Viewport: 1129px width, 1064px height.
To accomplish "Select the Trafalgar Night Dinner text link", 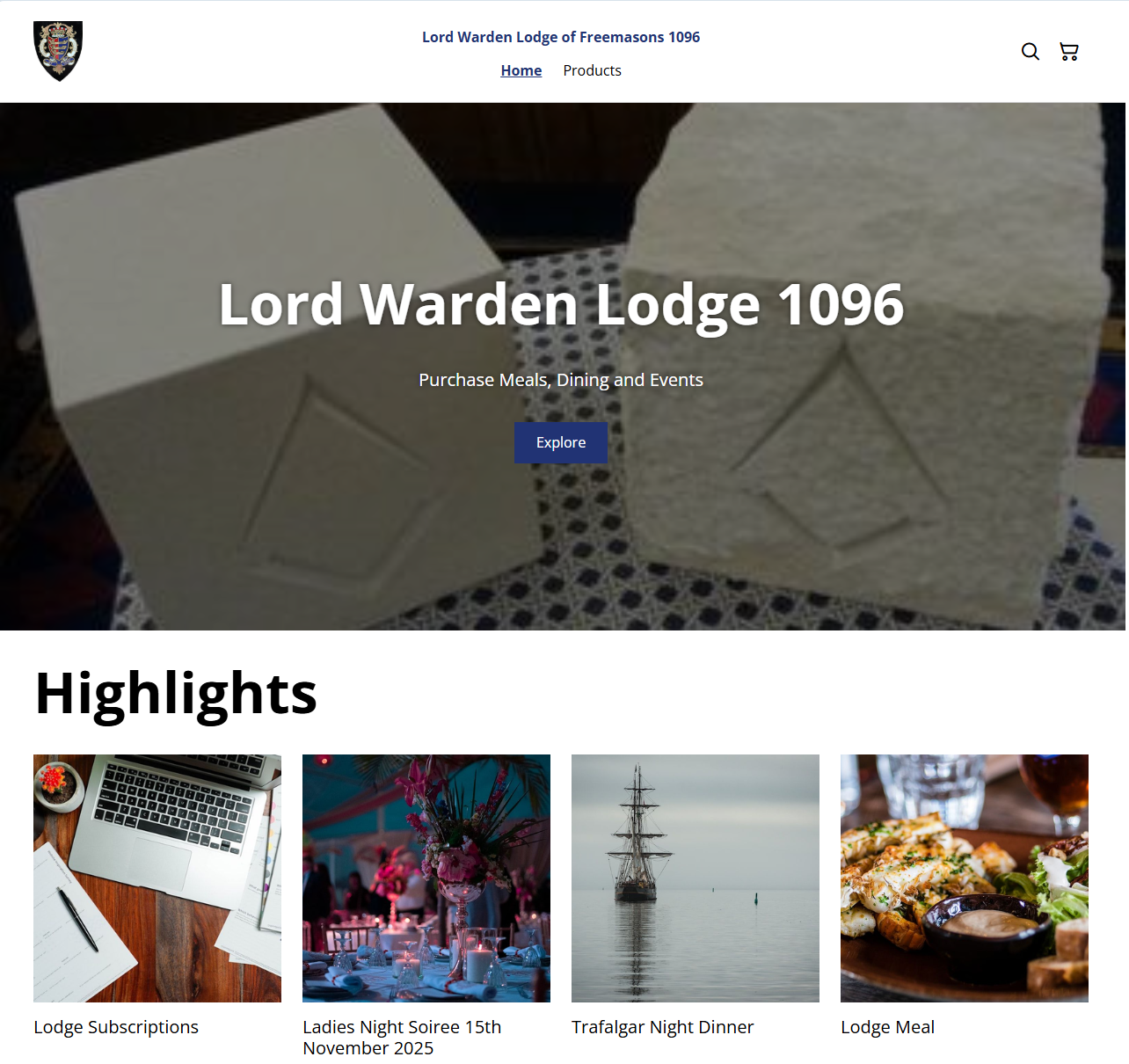I will point(663,1027).
